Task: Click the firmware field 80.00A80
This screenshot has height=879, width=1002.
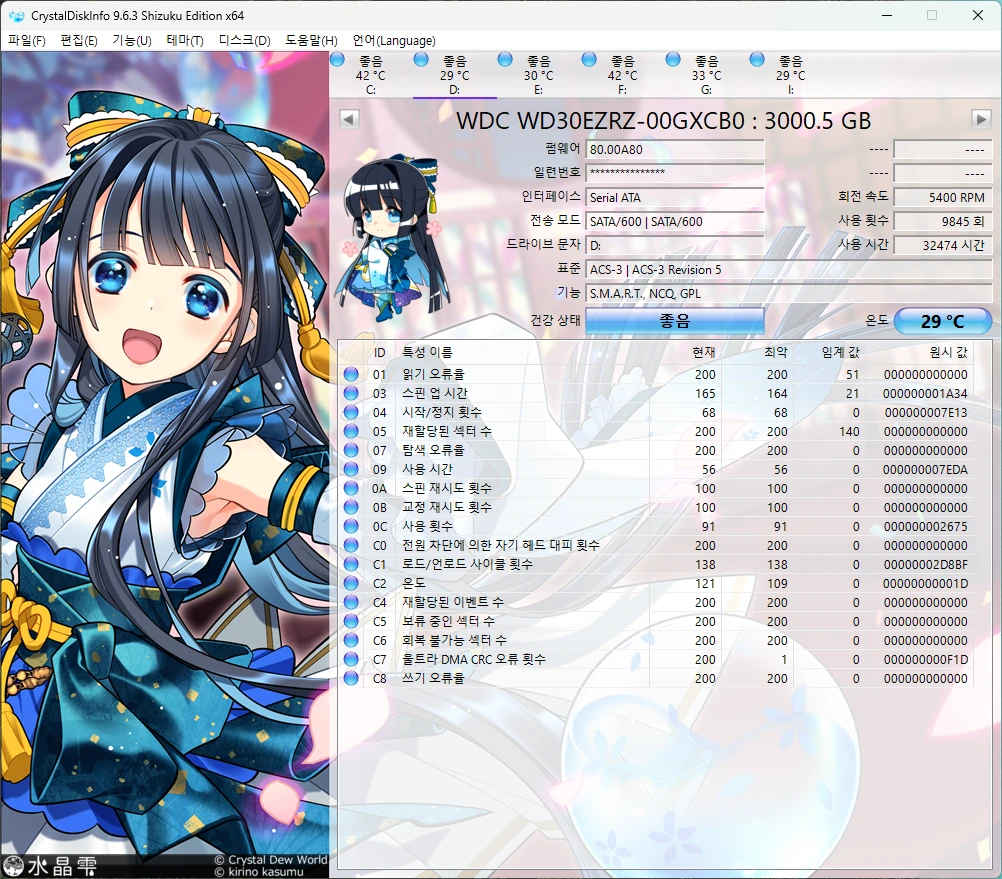Action: click(674, 149)
